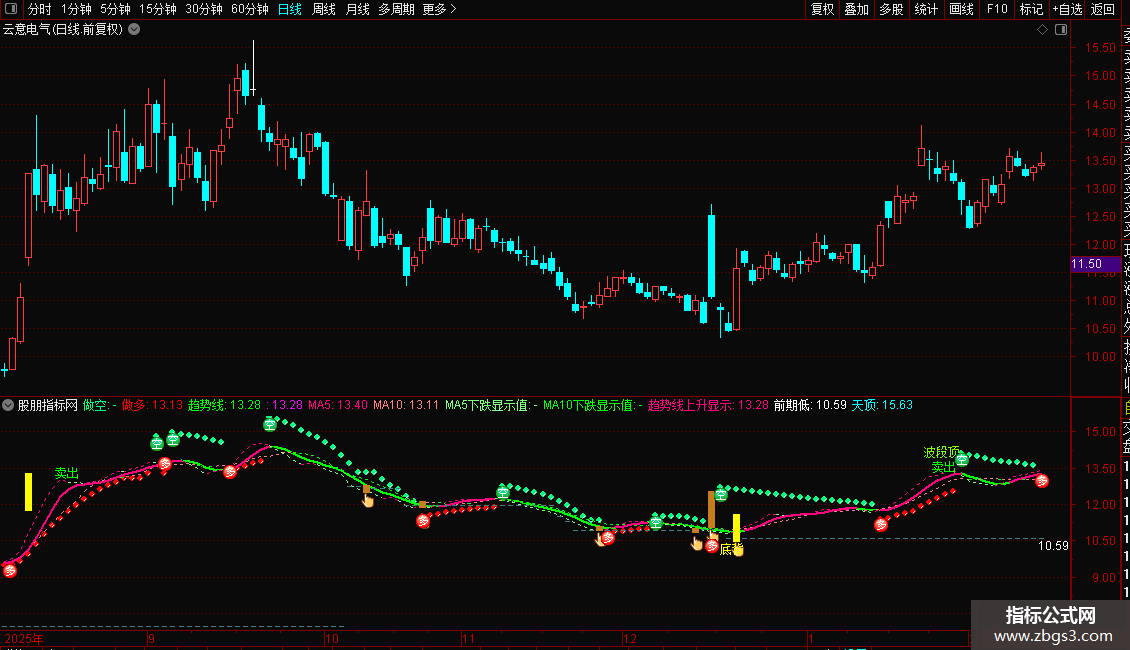Click the last 多 signal at chart end
The height and width of the screenshot is (650, 1130).
1042,480
